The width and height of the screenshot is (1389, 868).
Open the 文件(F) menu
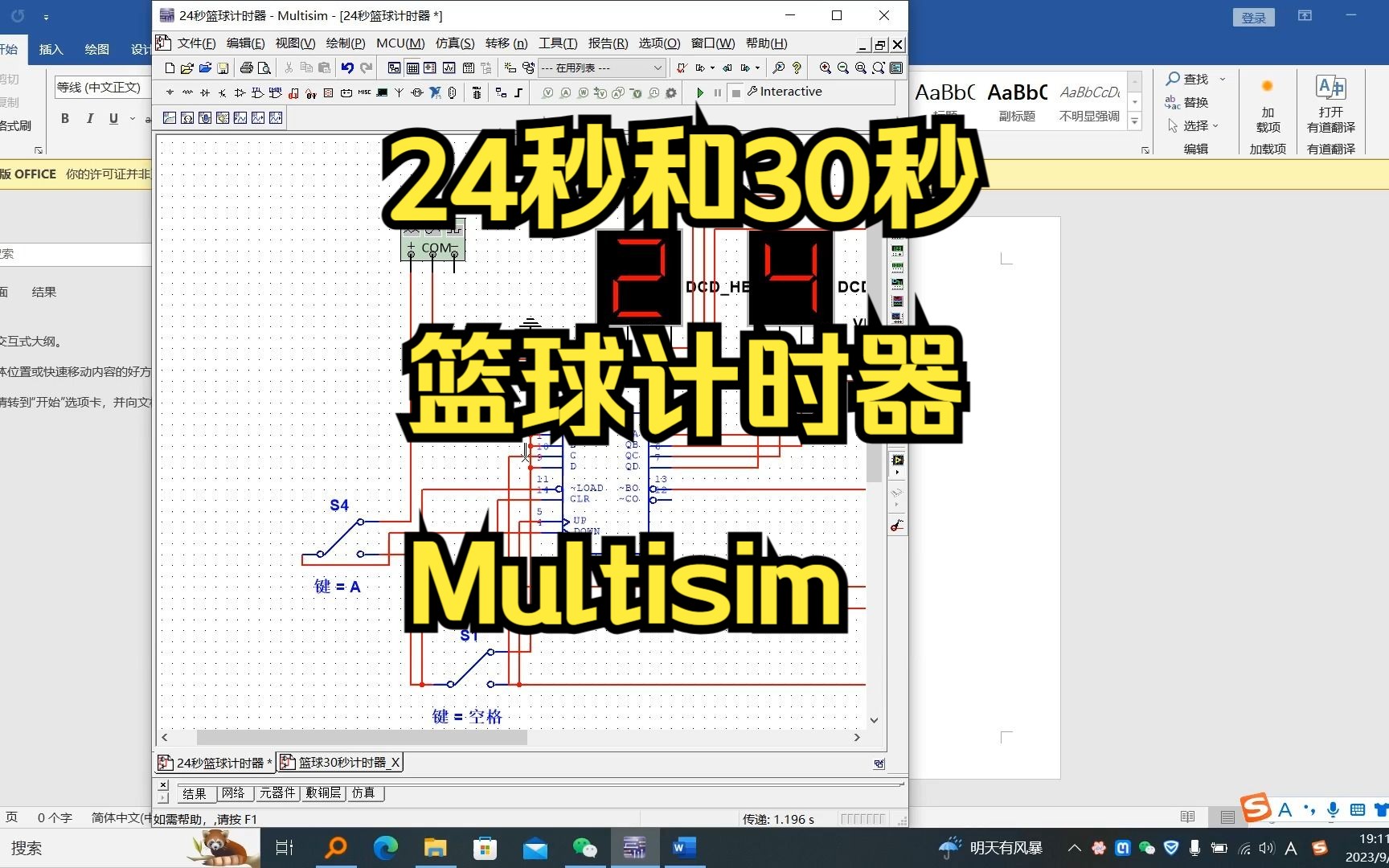[197, 43]
